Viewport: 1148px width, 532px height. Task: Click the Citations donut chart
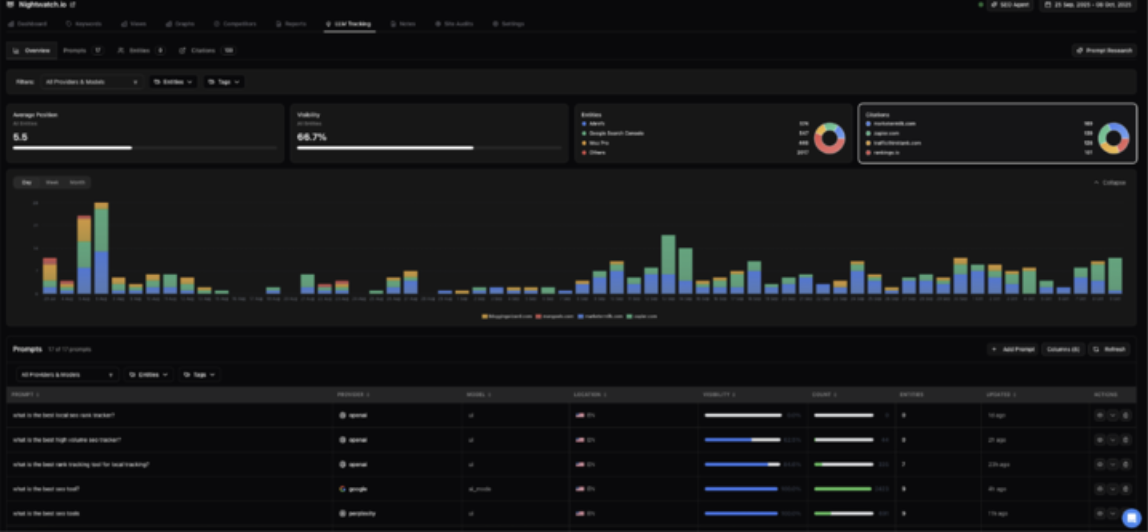pyautogui.click(x=1113, y=138)
